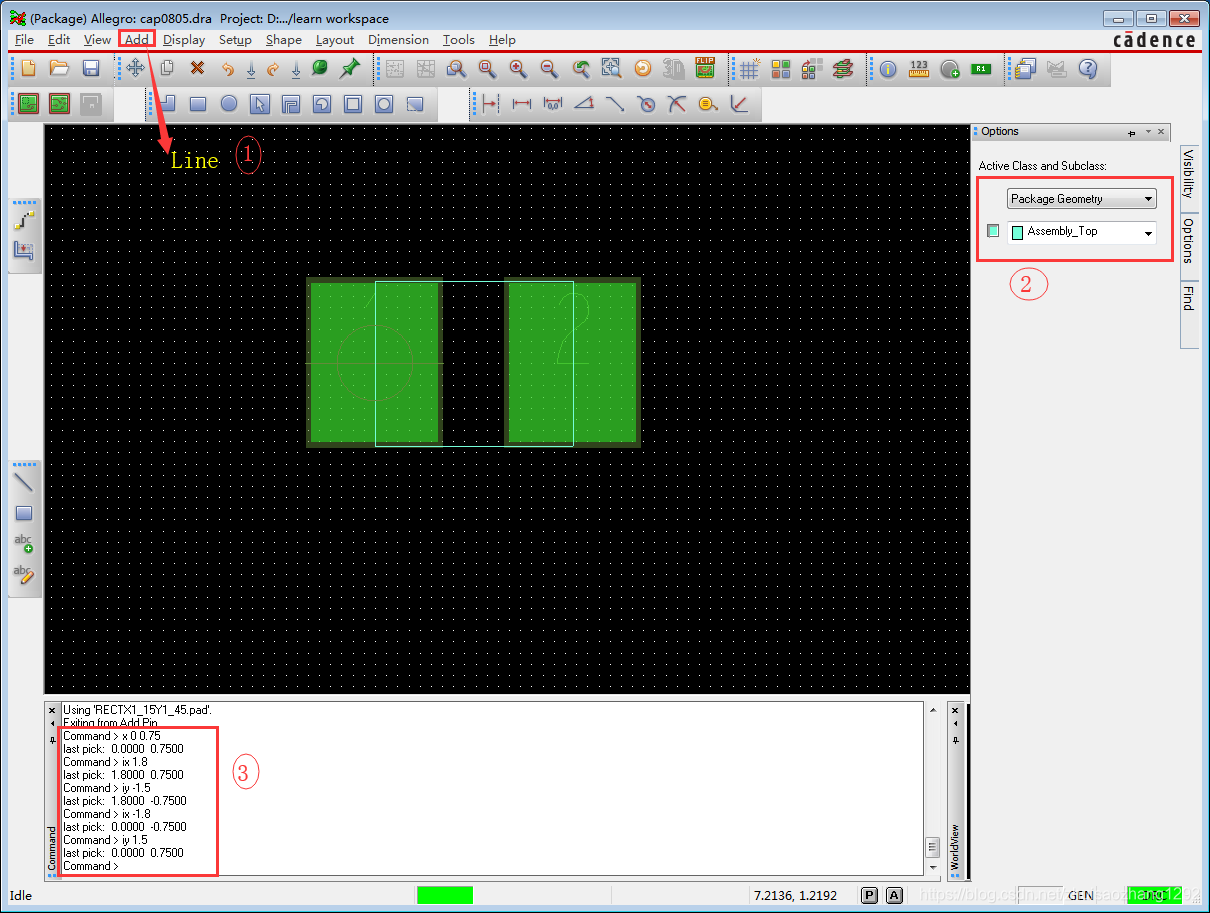Click the green pushpin Fix icon
Image resolution: width=1210 pixels, height=913 pixels.
(350, 68)
